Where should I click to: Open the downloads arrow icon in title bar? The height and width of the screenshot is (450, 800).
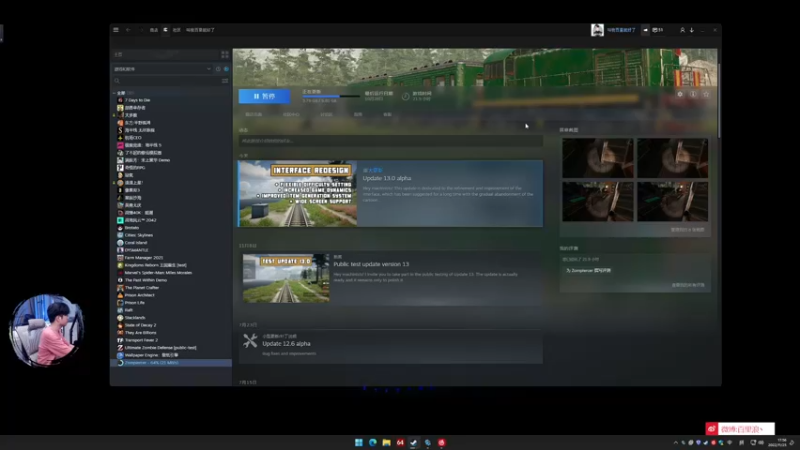coord(692,30)
